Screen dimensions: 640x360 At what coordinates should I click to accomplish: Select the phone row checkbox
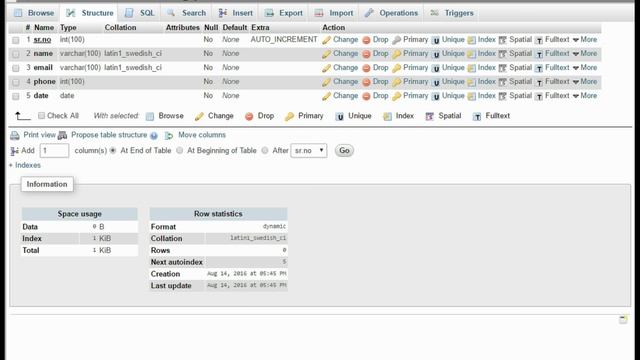click(x=16, y=82)
